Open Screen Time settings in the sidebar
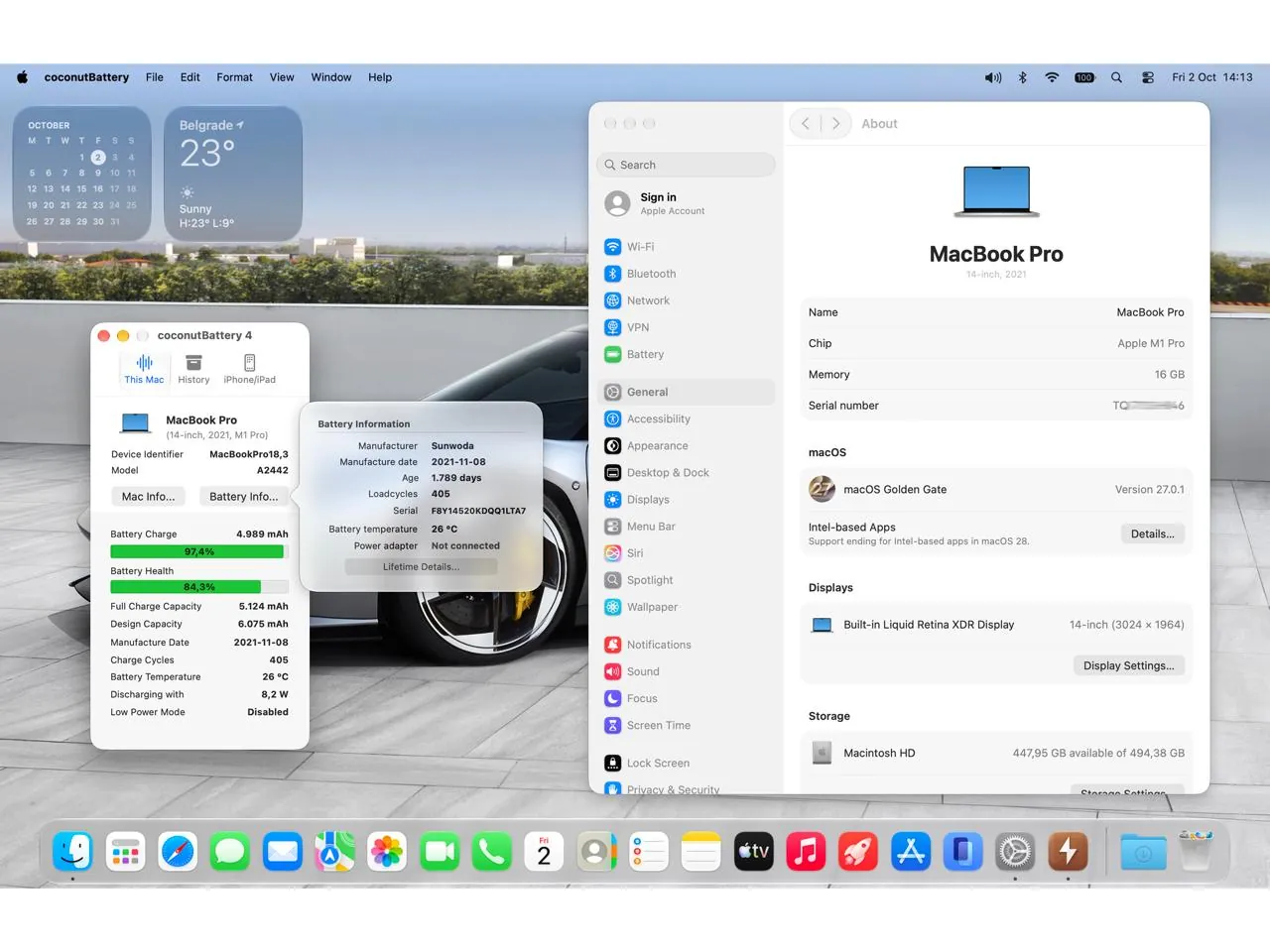 (688, 725)
